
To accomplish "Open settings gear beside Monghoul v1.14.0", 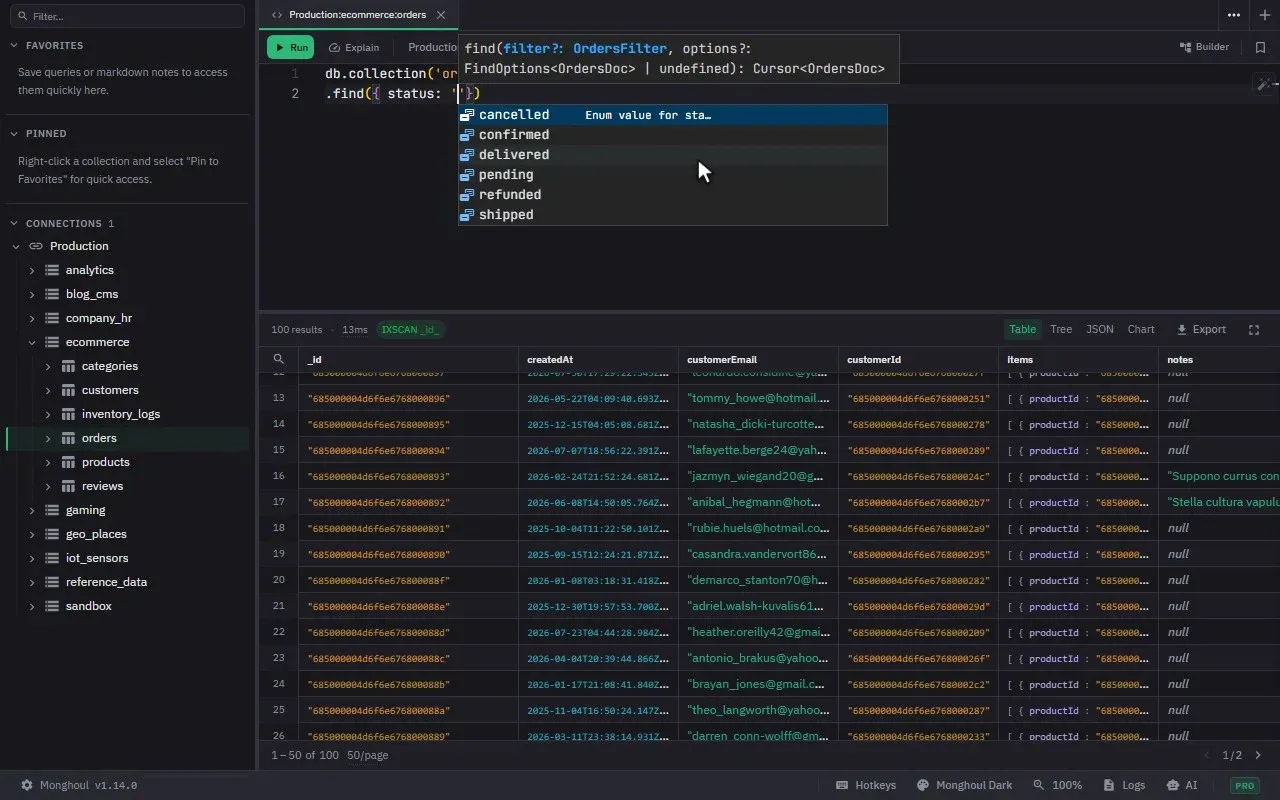I will 27,785.
